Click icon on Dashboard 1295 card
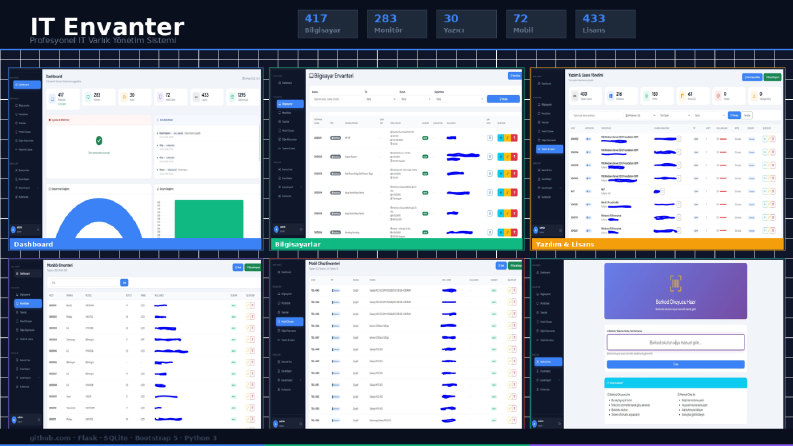This screenshot has height=446, width=793. tap(232, 97)
